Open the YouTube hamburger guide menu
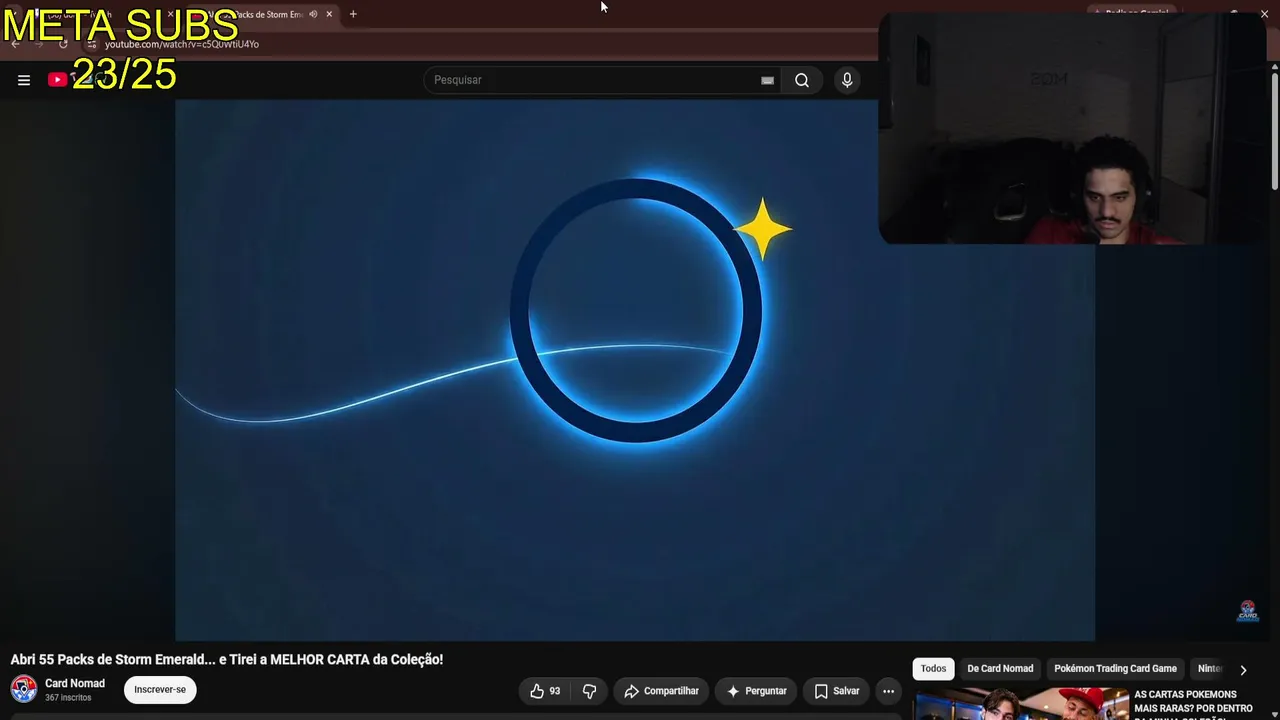The image size is (1280, 720). click(x=24, y=80)
